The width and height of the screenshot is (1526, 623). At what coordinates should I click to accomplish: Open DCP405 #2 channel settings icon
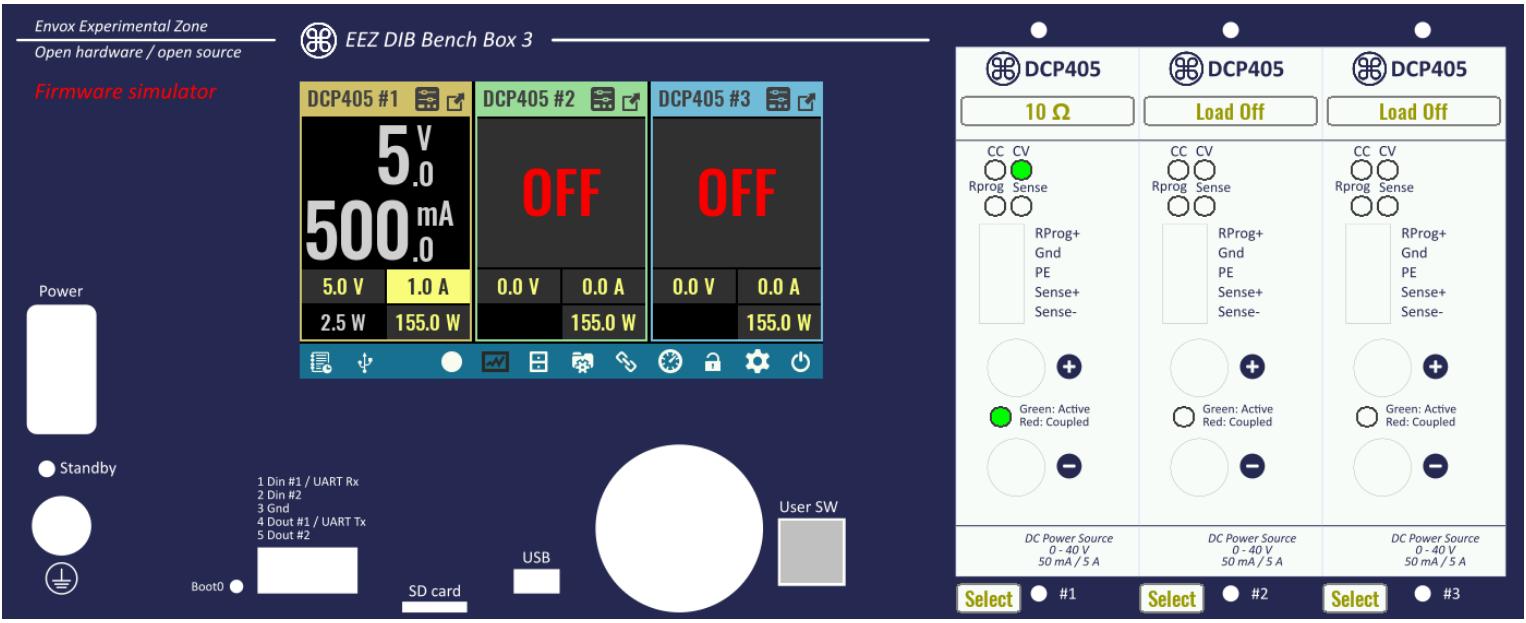point(602,99)
